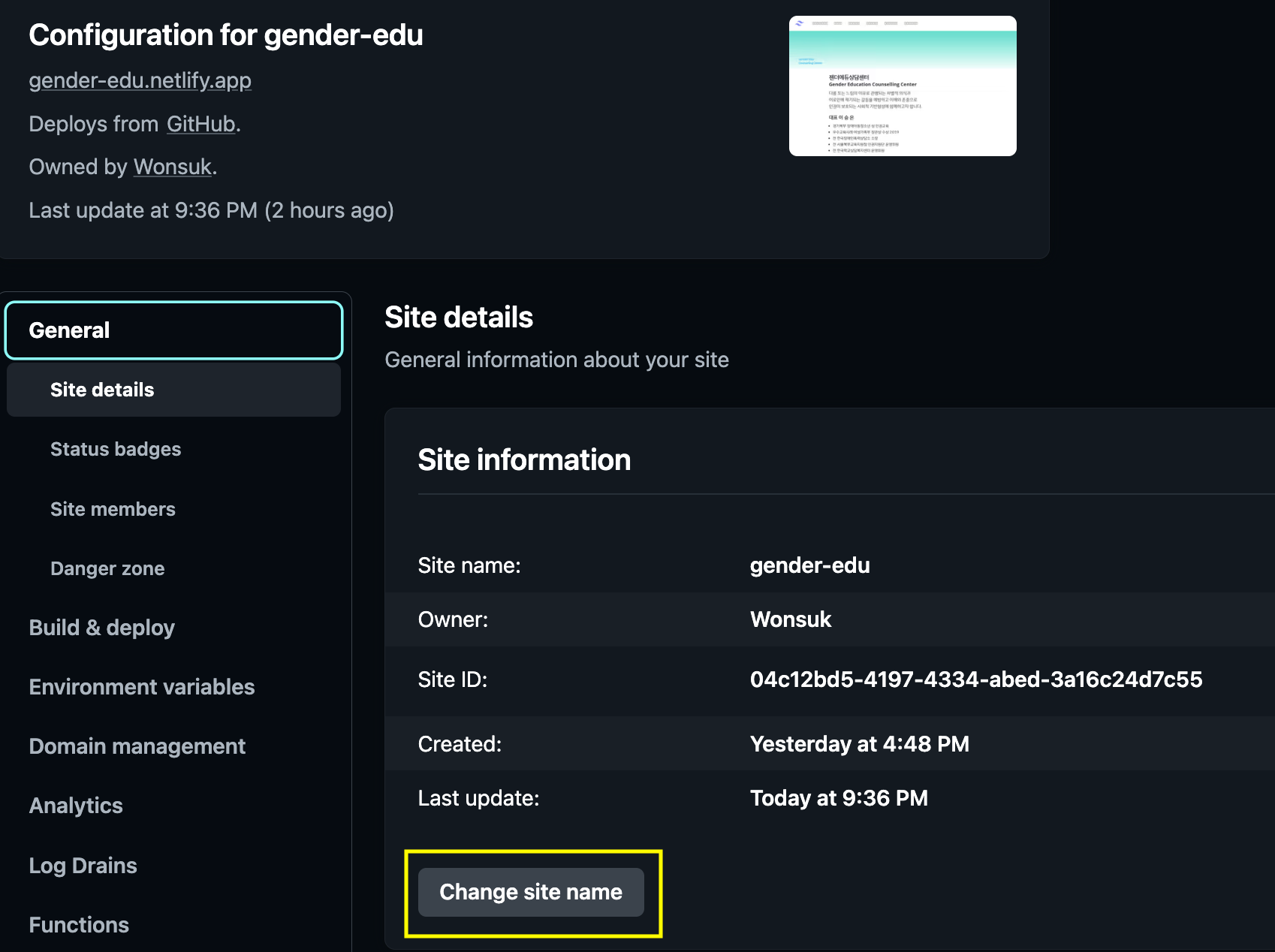Open the gender-edu.netlify.app link
1275x952 pixels.
pyautogui.click(x=140, y=80)
